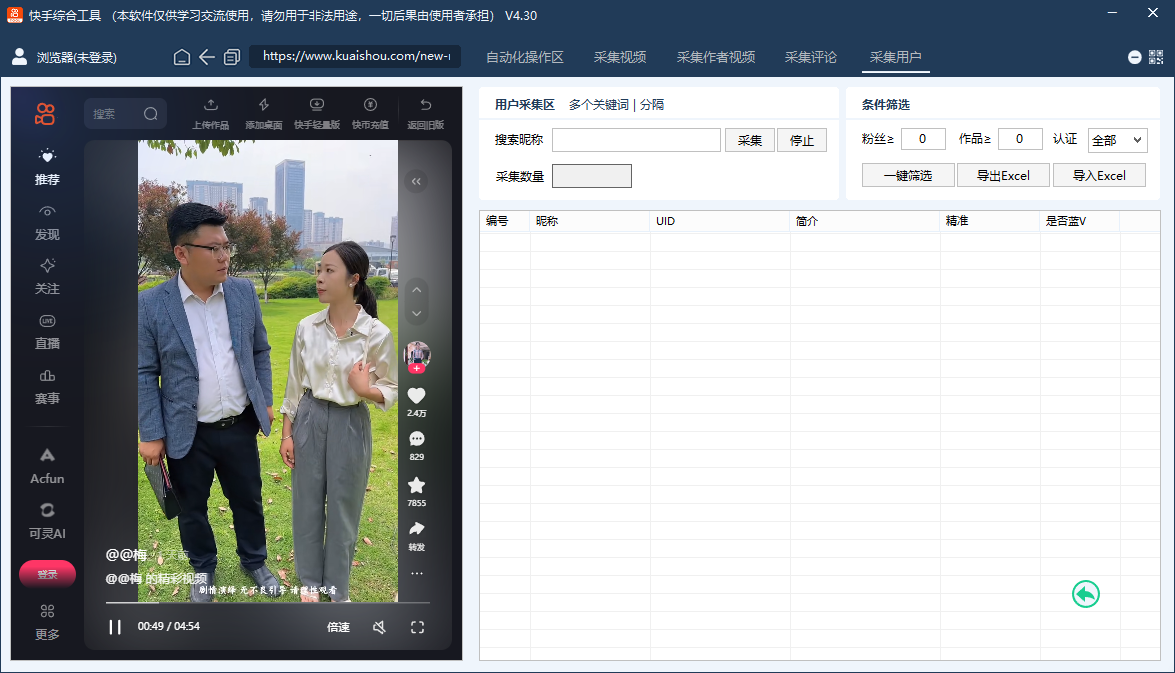Image resolution: width=1175 pixels, height=673 pixels.
Task: Open 快手轻量版 from the toolbar
Action: 317,111
